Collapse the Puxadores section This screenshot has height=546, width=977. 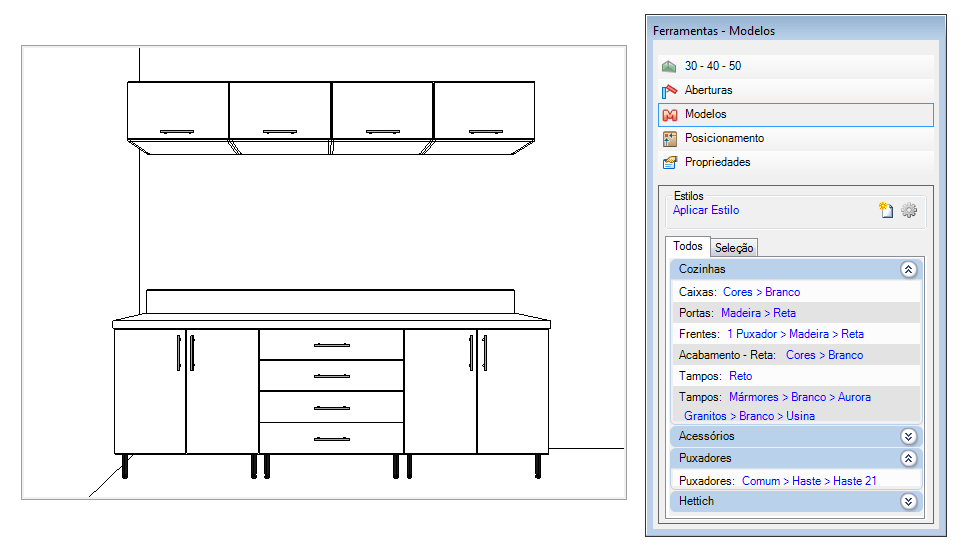coord(908,459)
